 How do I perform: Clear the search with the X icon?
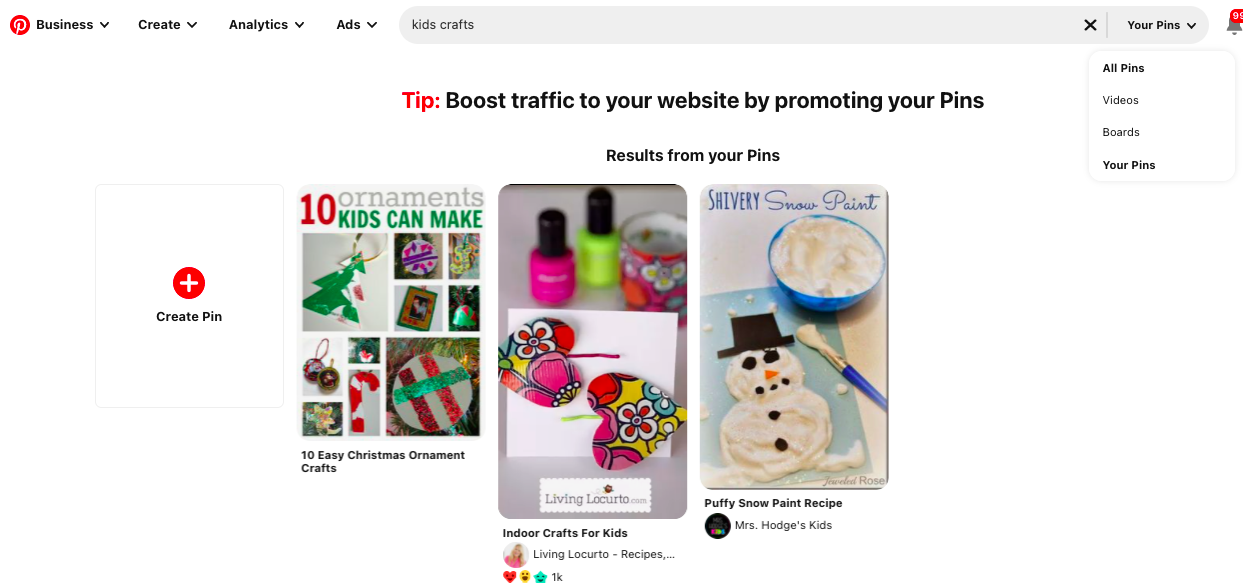coord(1090,25)
